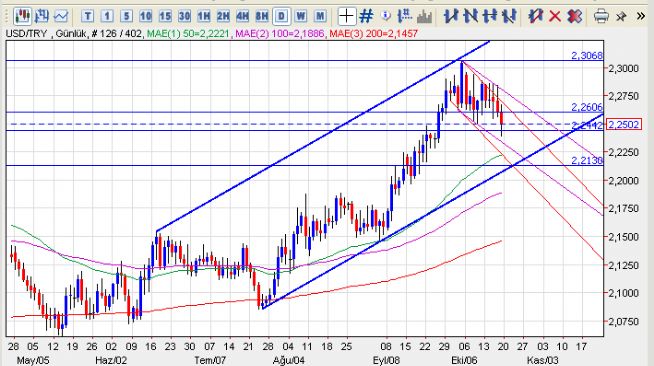Click the Eki/06 date axis label
Image resolution: width=654 pixels, height=366 pixels.
(464, 360)
